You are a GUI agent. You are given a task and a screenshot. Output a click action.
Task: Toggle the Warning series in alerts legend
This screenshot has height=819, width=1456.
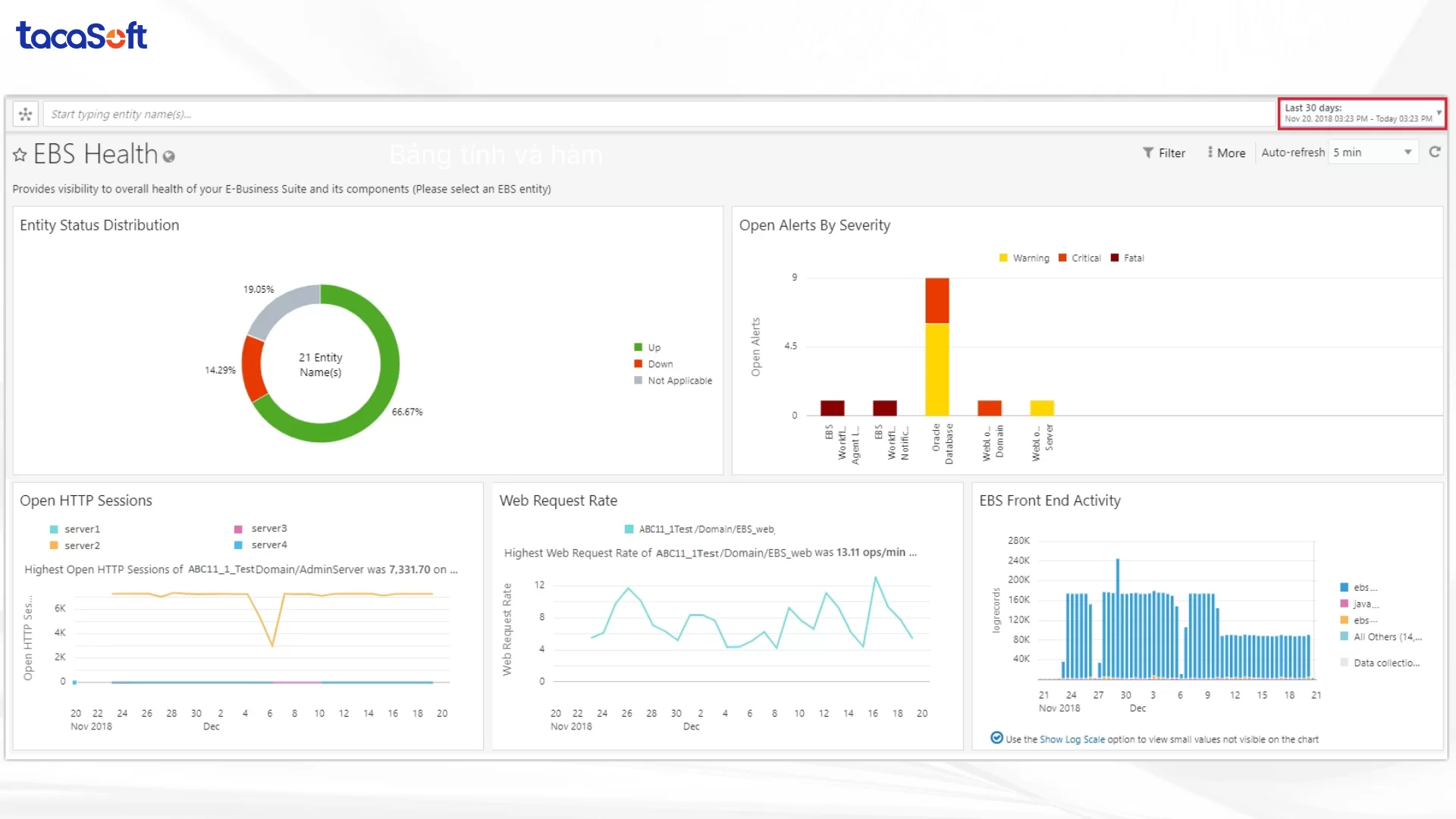(1025, 258)
